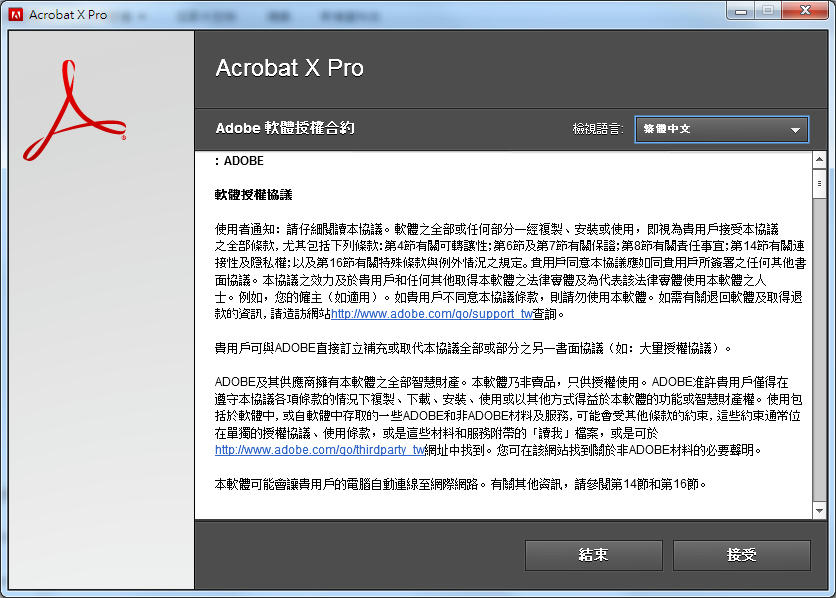Screen dimensions: 836x598
Task: Close the Acrobat X Pro installer window
Action: tap(805, 11)
